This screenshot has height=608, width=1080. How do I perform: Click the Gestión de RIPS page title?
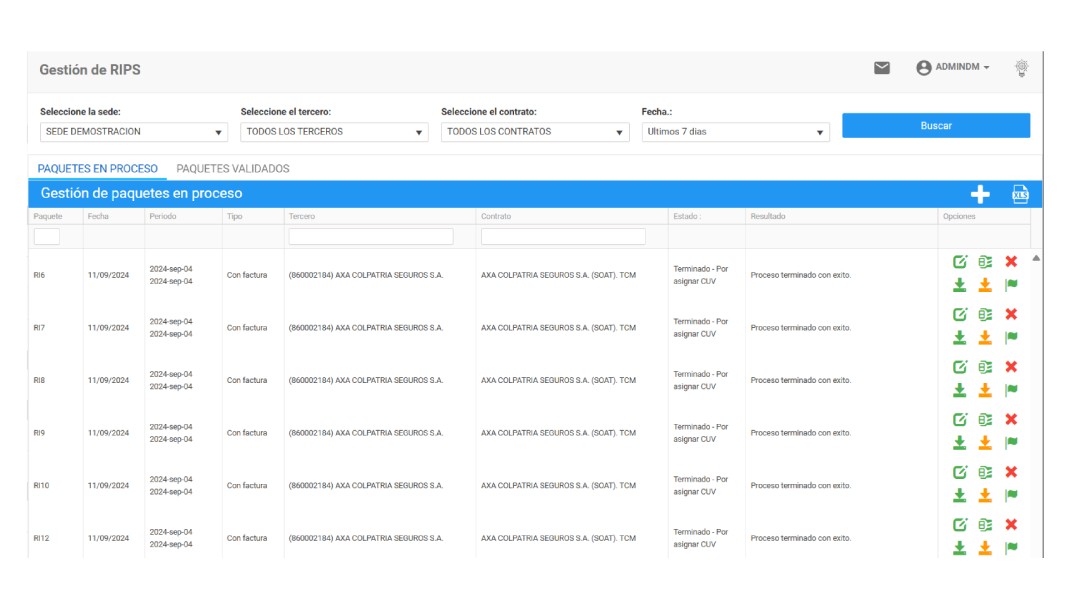coord(90,70)
